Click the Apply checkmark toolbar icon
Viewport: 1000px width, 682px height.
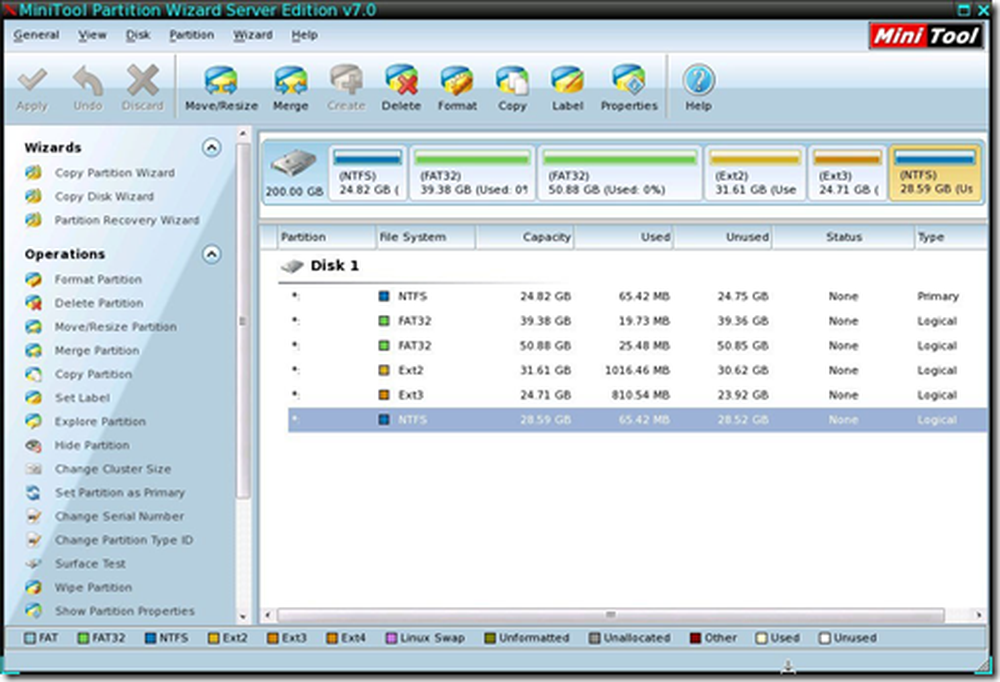[33, 80]
